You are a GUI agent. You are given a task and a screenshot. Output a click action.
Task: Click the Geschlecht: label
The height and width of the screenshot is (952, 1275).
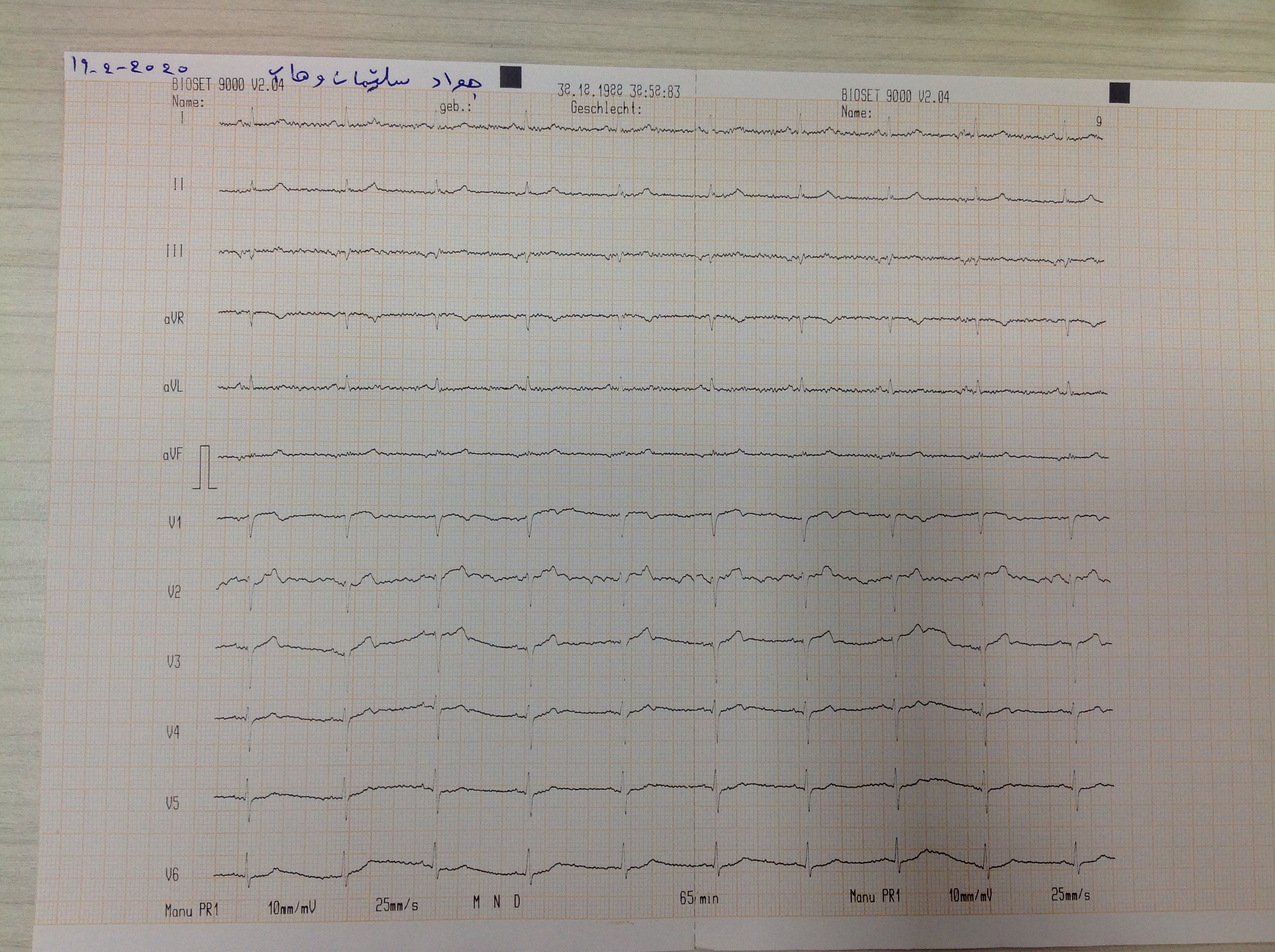click(607, 108)
